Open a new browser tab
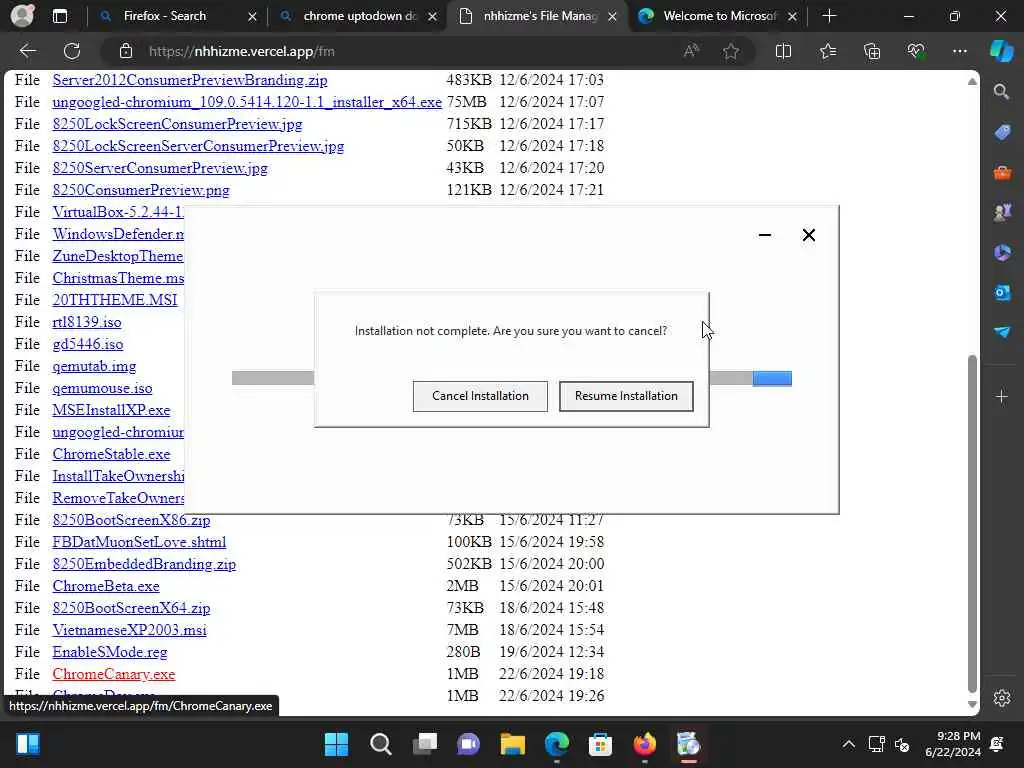The height and width of the screenshot is (768, 1024). [x=829, y=16]
